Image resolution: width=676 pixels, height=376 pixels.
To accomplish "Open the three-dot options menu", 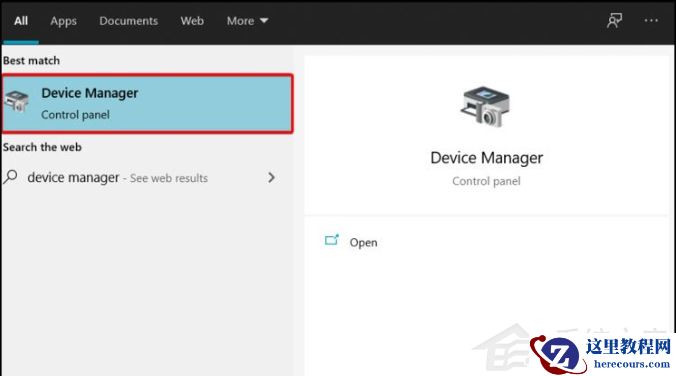I will click(651, 20).
